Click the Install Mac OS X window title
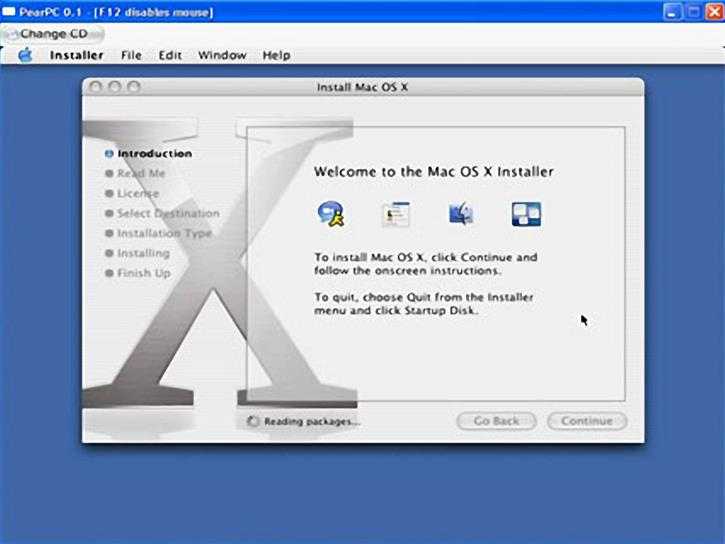 362,87
